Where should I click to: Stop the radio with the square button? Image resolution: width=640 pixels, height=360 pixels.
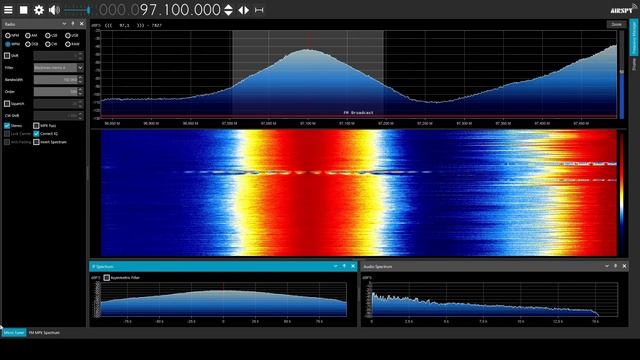point(24,10)
